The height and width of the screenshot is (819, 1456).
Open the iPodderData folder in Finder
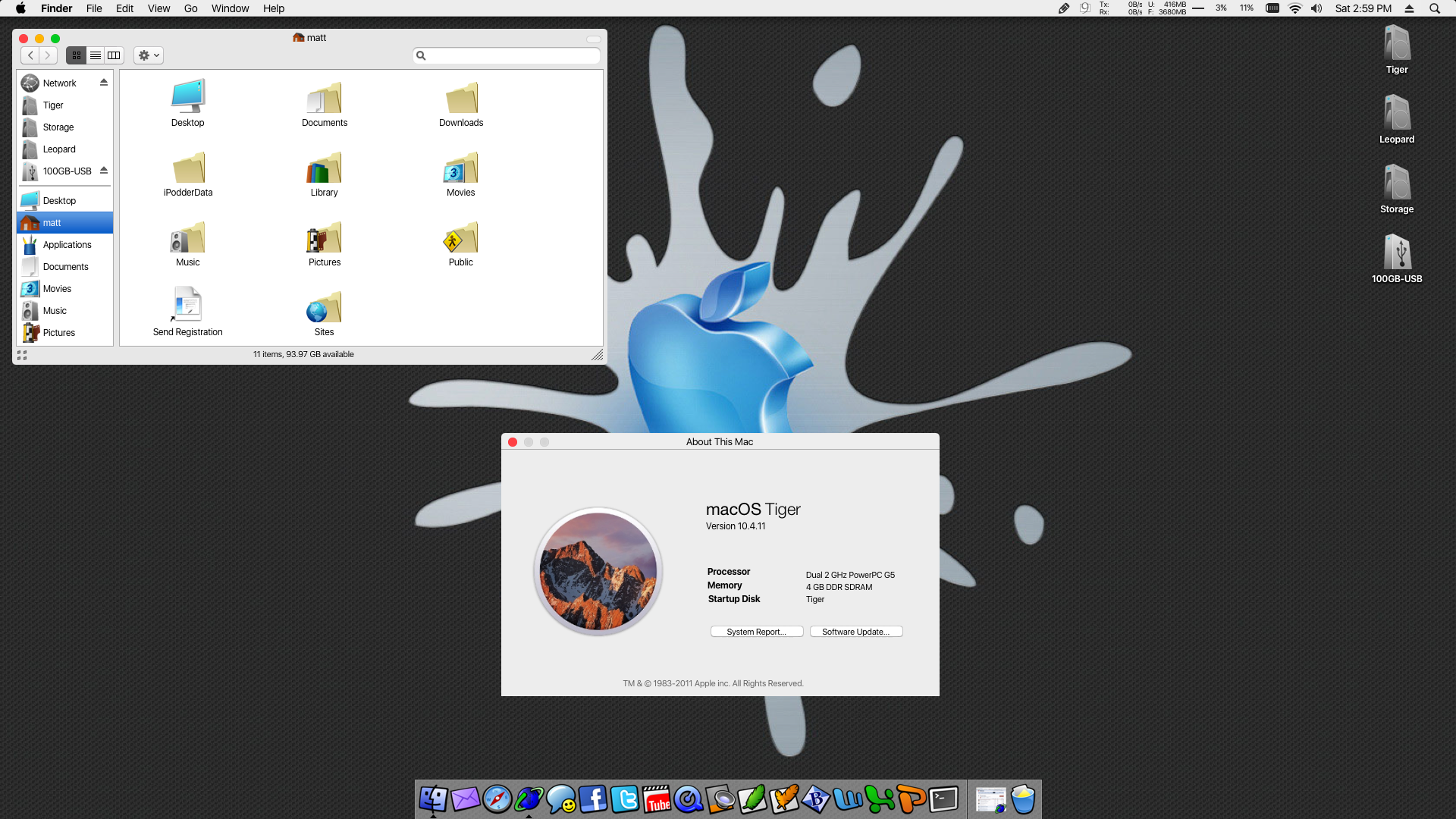tap(188, 175)
